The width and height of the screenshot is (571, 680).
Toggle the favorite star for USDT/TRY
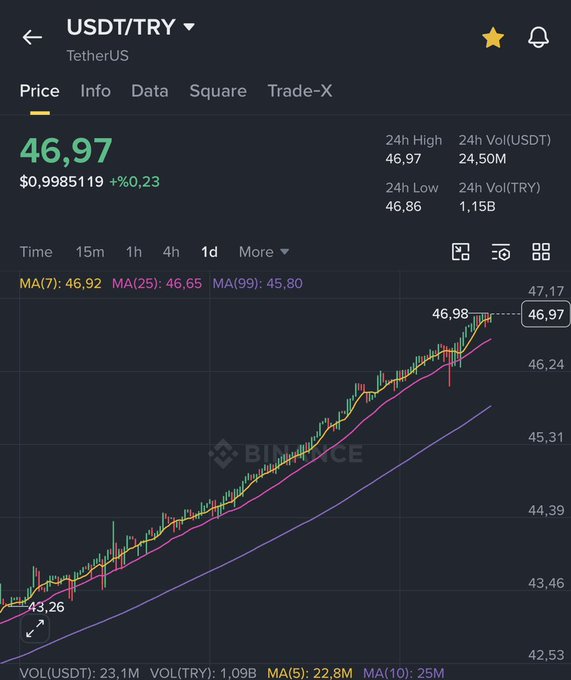tap(493, 37)
